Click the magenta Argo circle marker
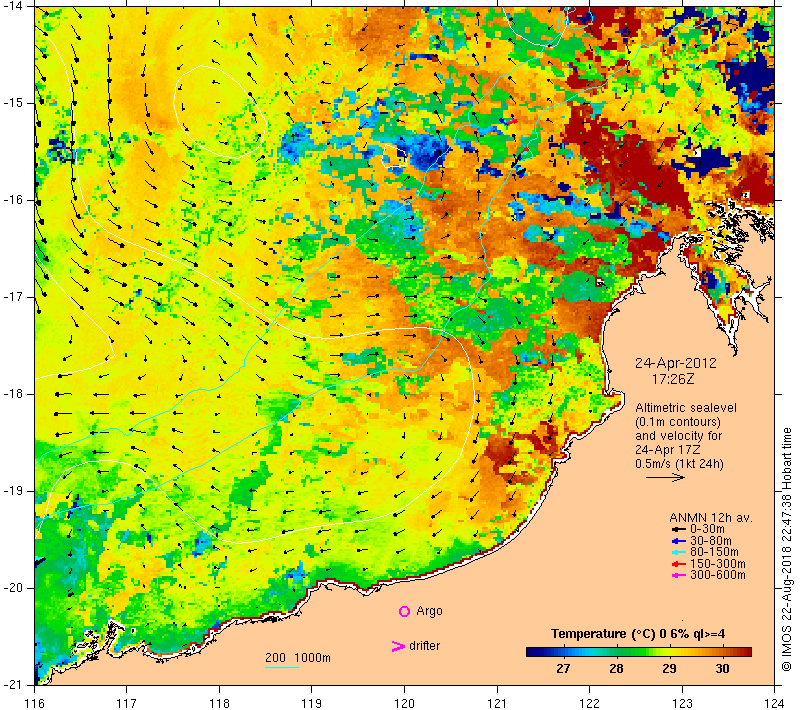This screenshot has width=800, height=710. [404, 611]
